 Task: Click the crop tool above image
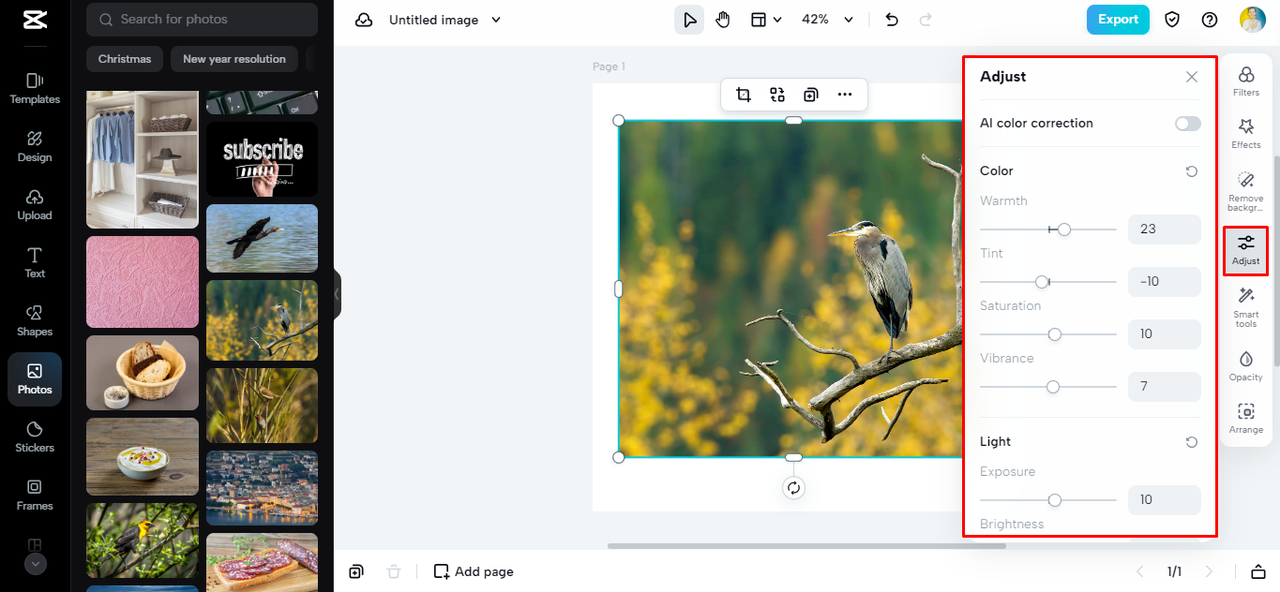[x=743, y=95]
